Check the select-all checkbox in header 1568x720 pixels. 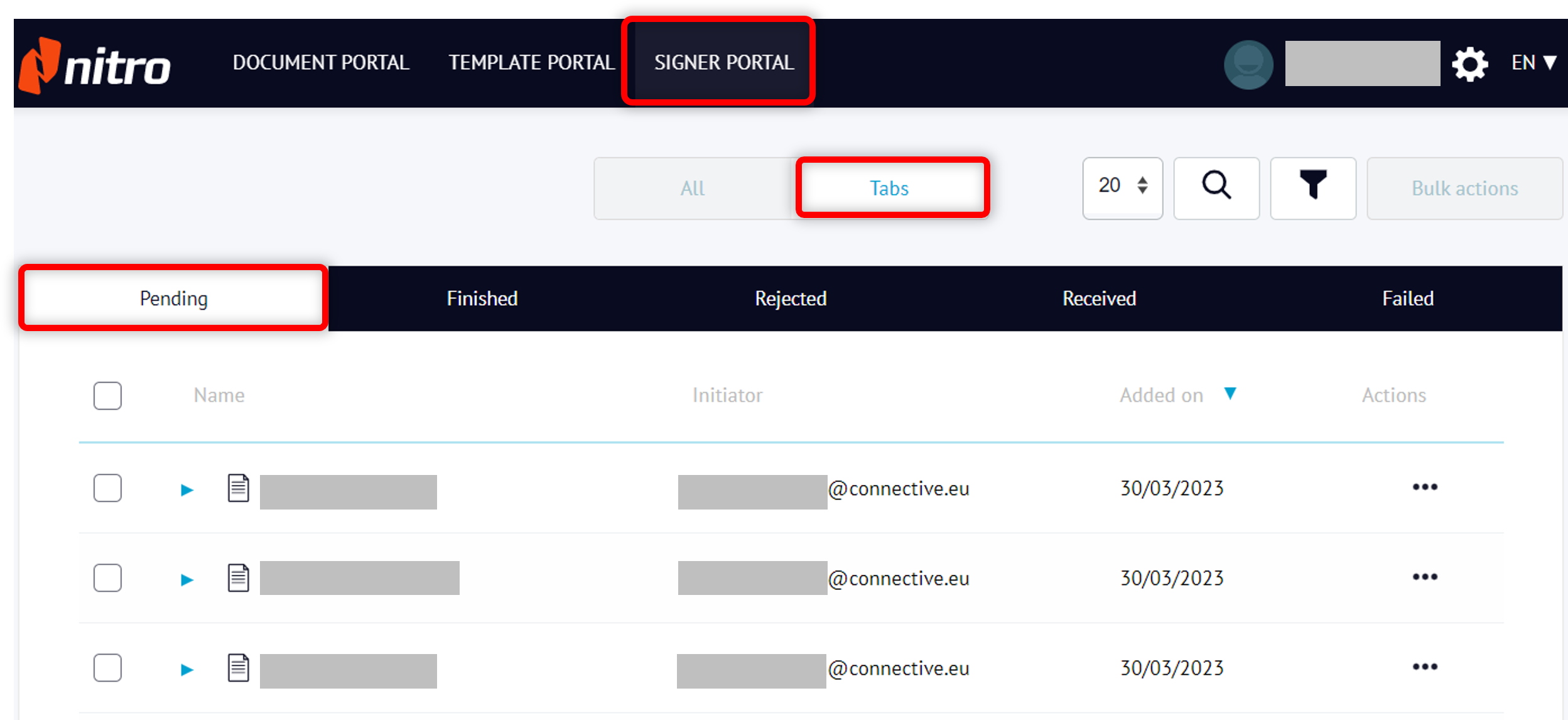(x=107, y=396)
